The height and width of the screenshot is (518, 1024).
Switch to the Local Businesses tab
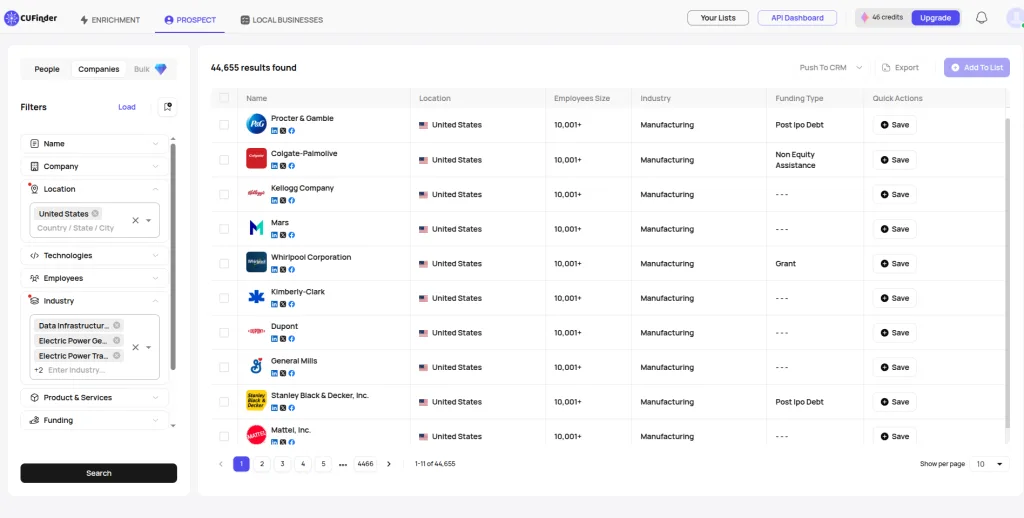281,20
